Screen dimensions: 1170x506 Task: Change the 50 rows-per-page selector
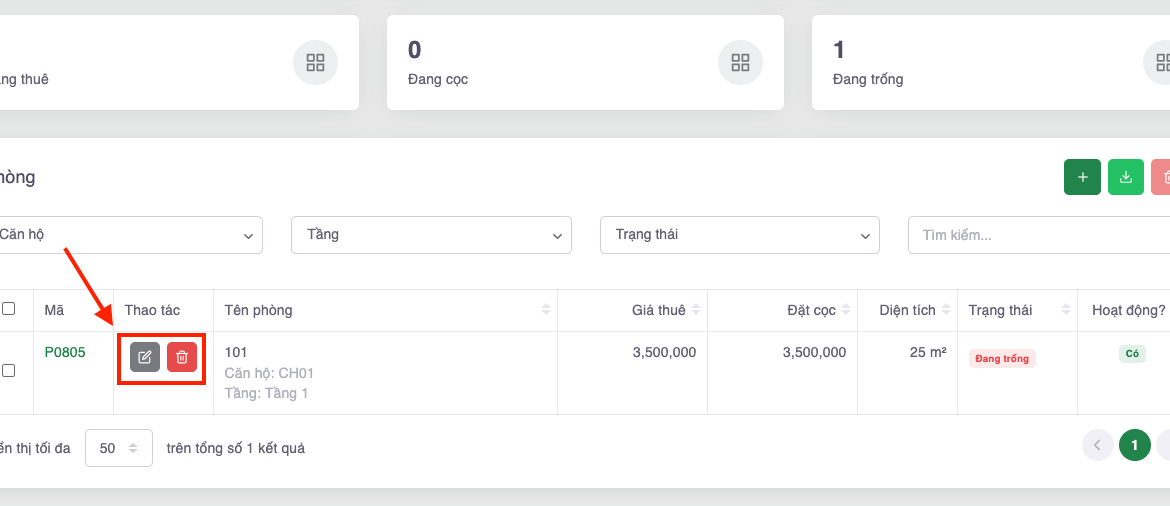click(x=119, y=448)
